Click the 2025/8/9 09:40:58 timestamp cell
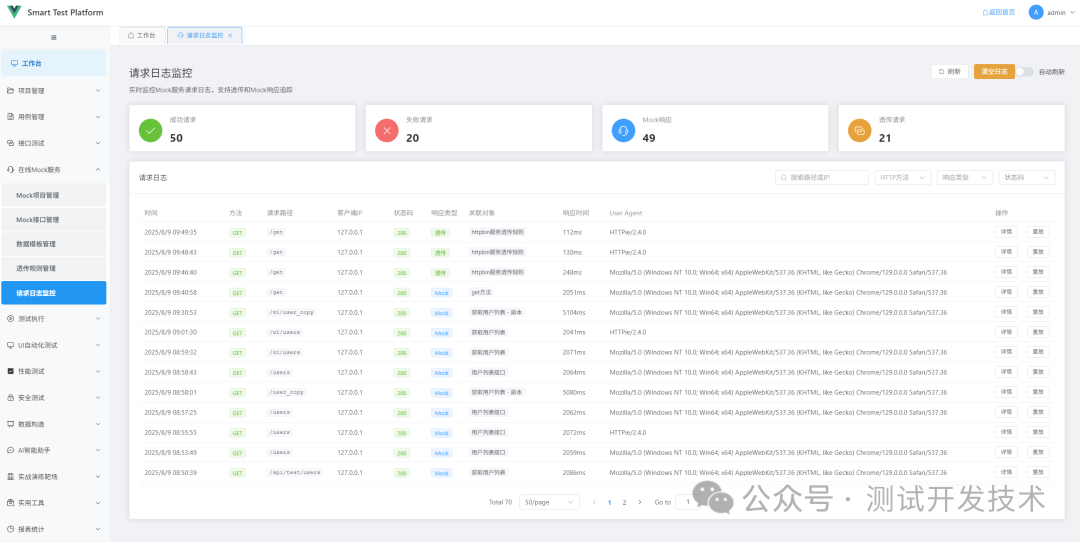This screenshot has height=542, width=1080. pos(170,292)
